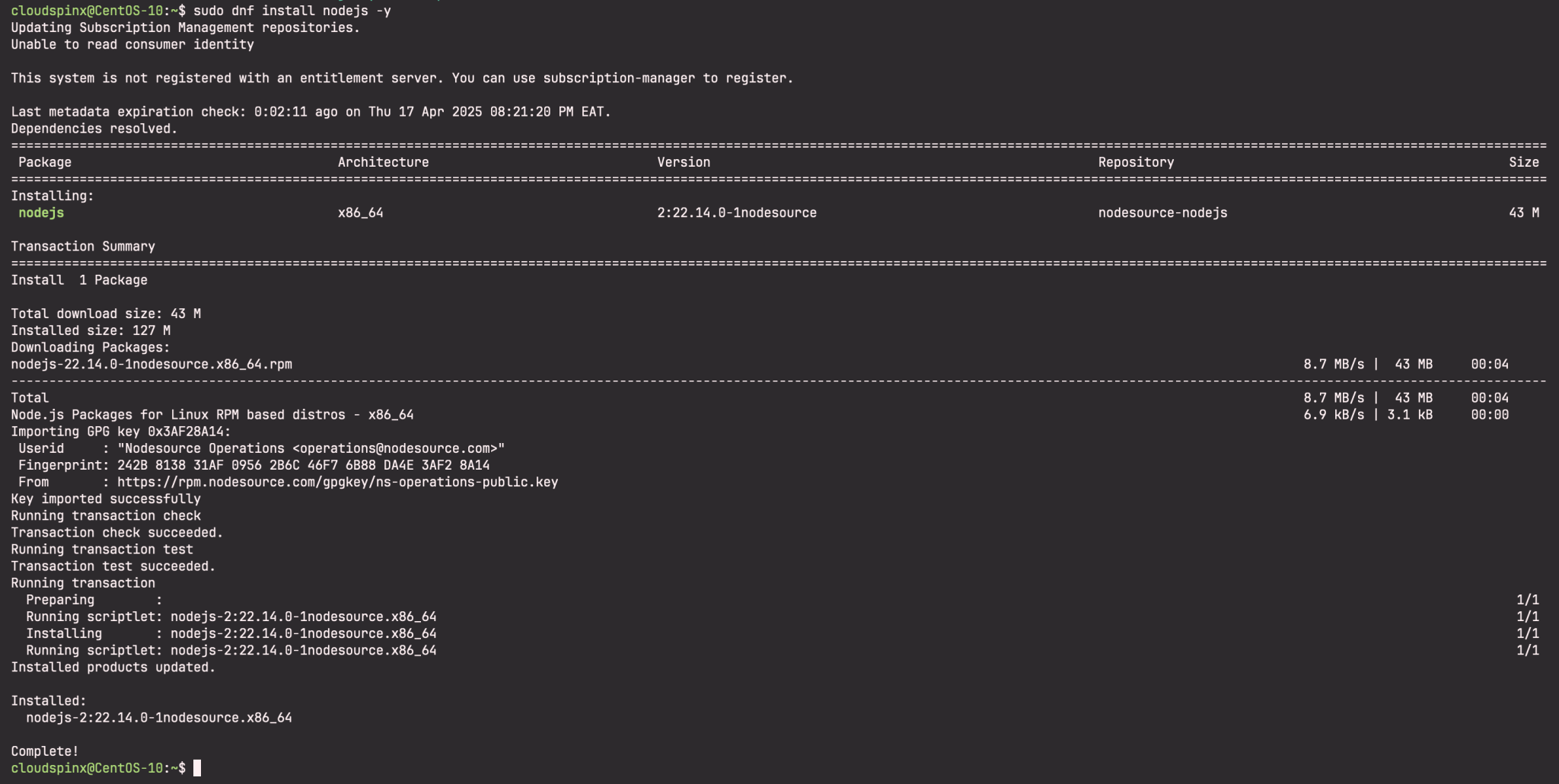Click the Transaction Summary heading

[x=82, y=246]
